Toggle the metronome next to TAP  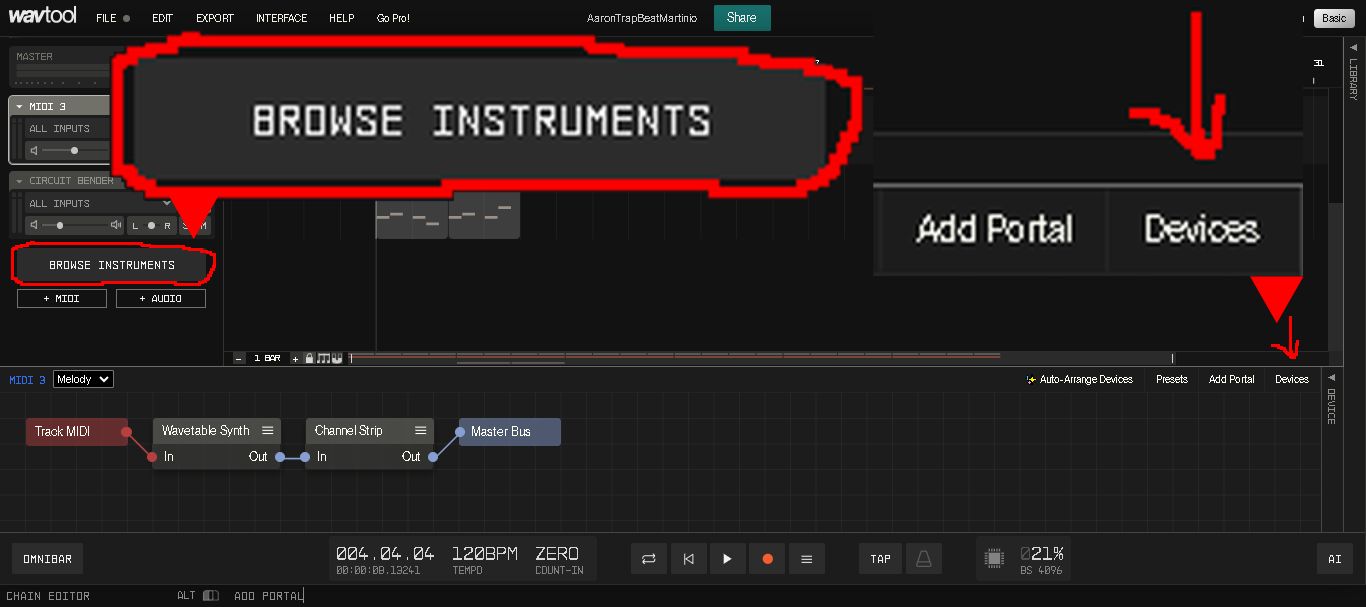click(923, 558)
